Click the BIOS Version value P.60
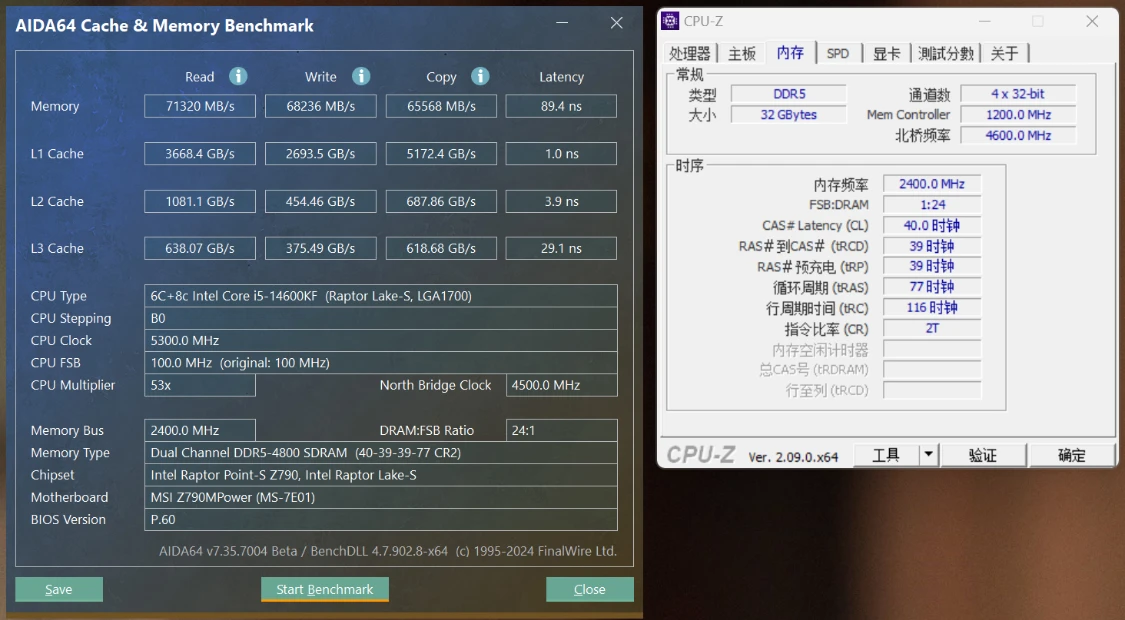This screenshot has width=1125, height=620. point(381,520)
